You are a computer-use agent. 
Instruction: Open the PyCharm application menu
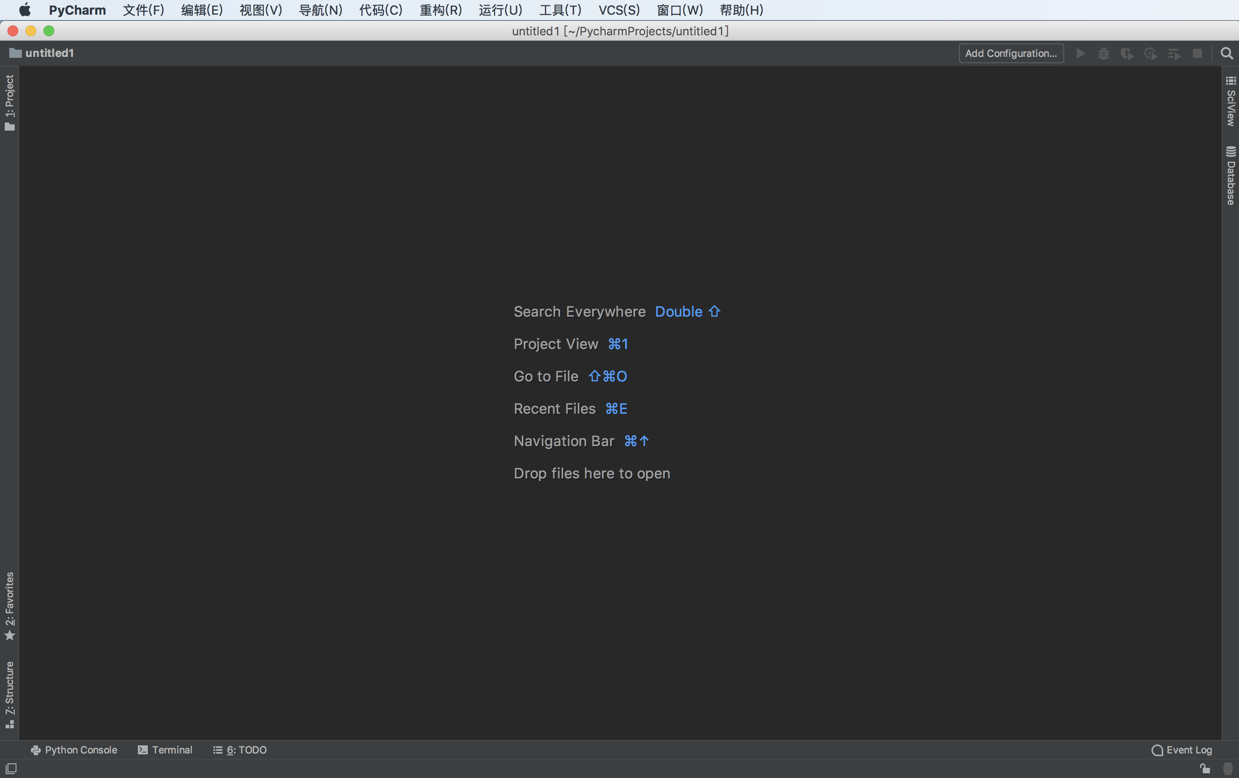point(77,10)
